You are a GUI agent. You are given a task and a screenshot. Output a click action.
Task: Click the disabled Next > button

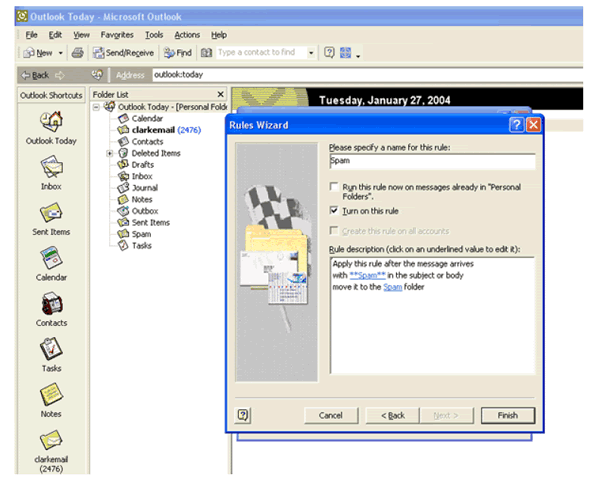click(x=446, y=415)
